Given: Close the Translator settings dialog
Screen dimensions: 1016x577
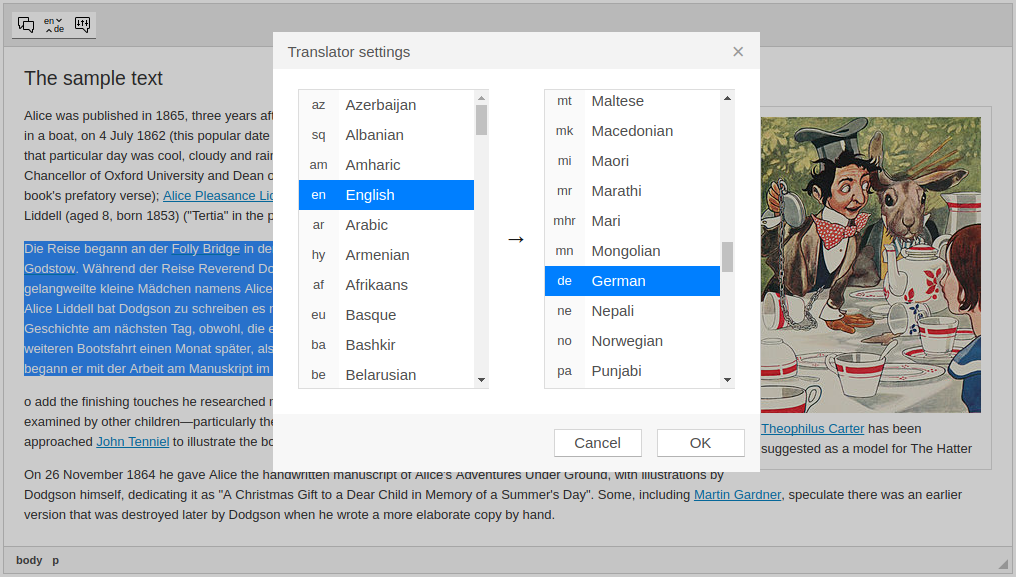Looking at the screenshot, I should [x=738, y=52].
